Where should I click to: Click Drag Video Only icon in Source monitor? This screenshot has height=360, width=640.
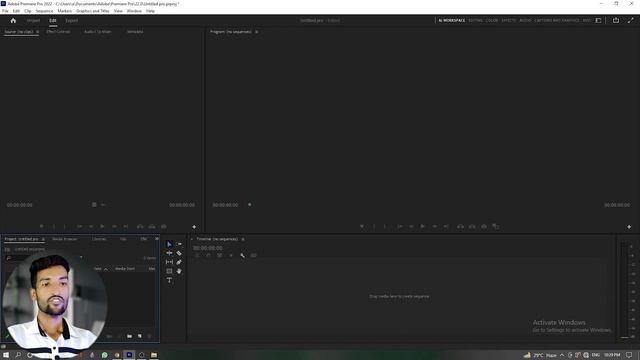(94, 204)
